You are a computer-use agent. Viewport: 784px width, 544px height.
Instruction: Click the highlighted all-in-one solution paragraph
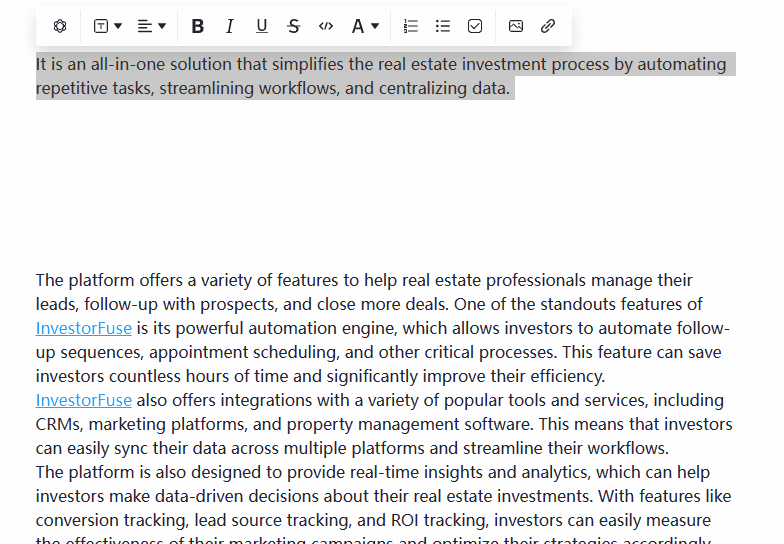pyautogui.click(x=380, y=76)
